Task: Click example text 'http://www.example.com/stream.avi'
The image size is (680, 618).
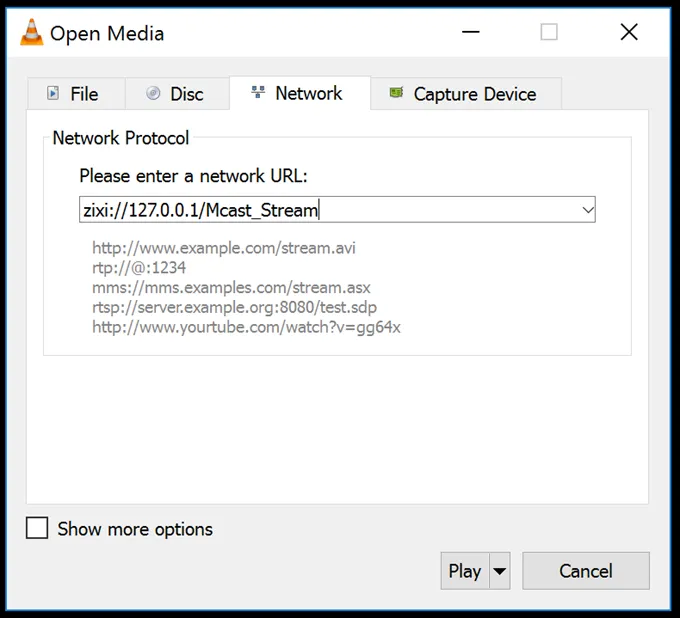Action: coord(224,248)
